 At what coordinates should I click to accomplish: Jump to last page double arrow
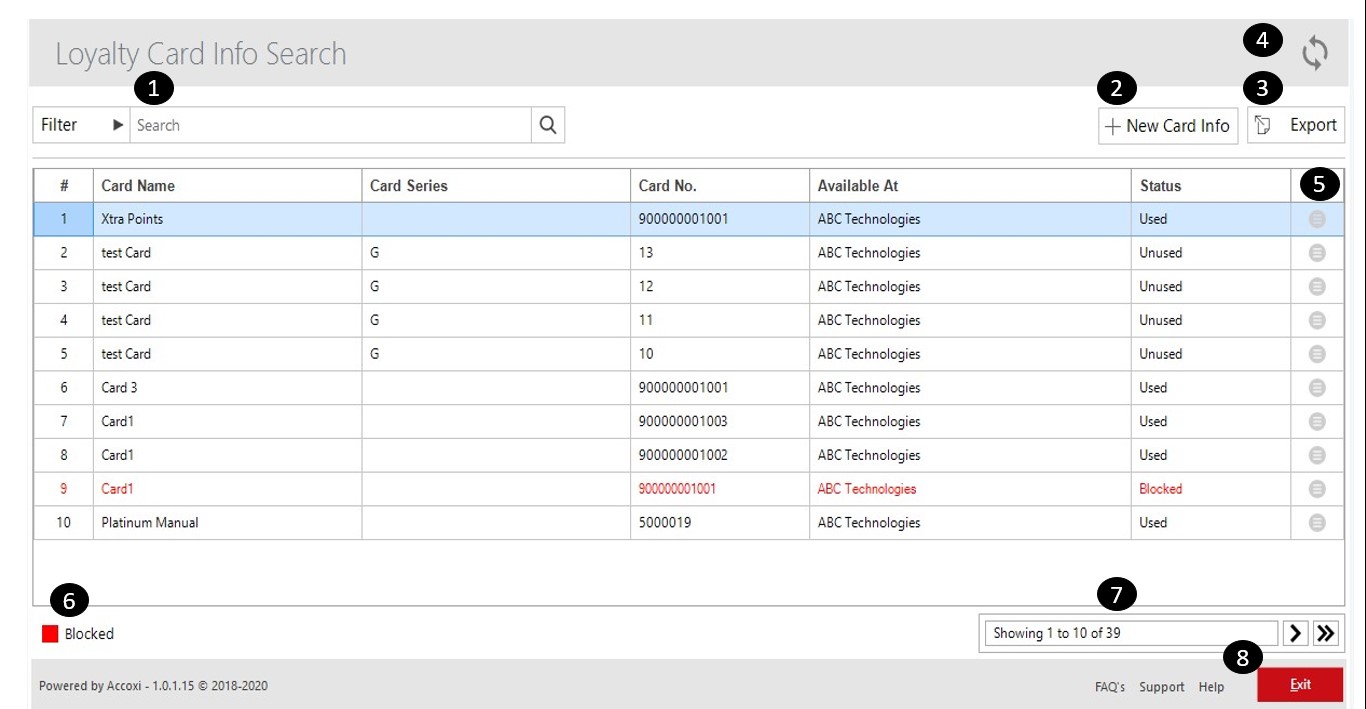pos(1326,633)
